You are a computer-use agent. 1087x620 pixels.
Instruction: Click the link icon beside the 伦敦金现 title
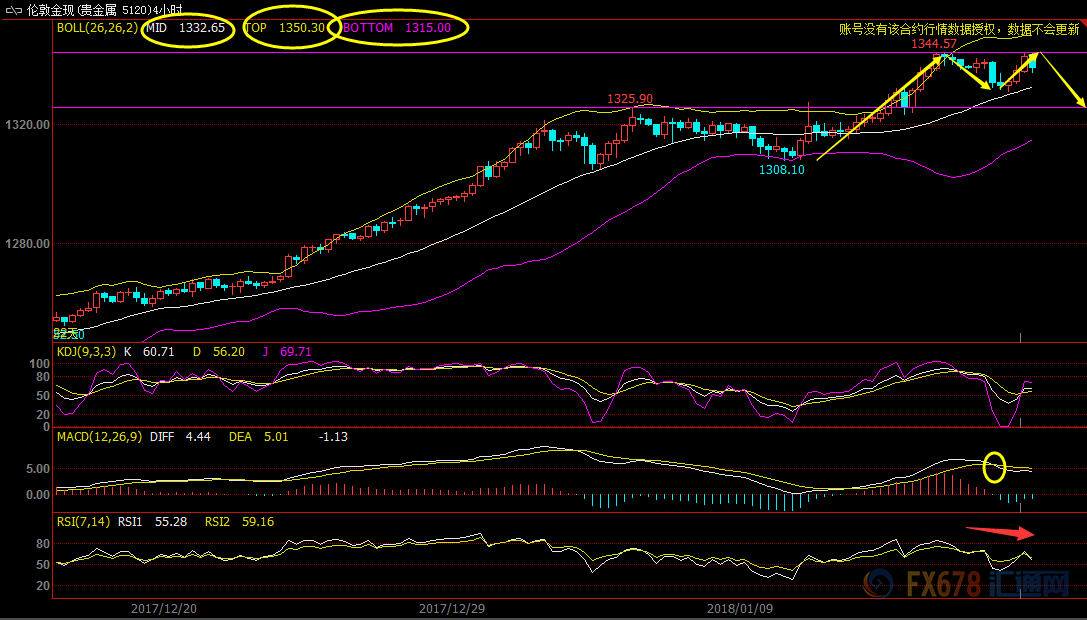coord(14,10)
